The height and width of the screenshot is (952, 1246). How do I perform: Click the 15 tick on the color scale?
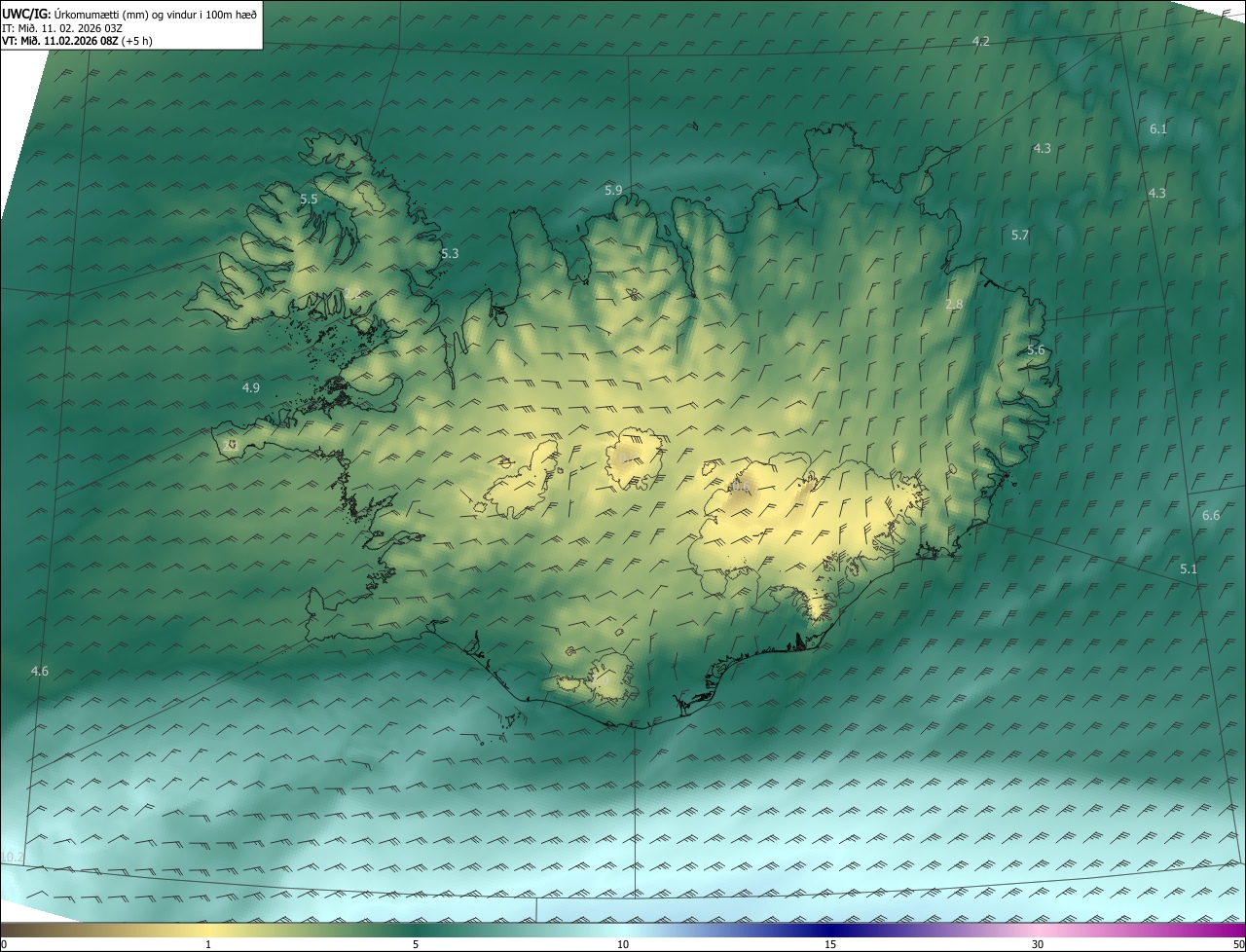(x=830, y=944)
